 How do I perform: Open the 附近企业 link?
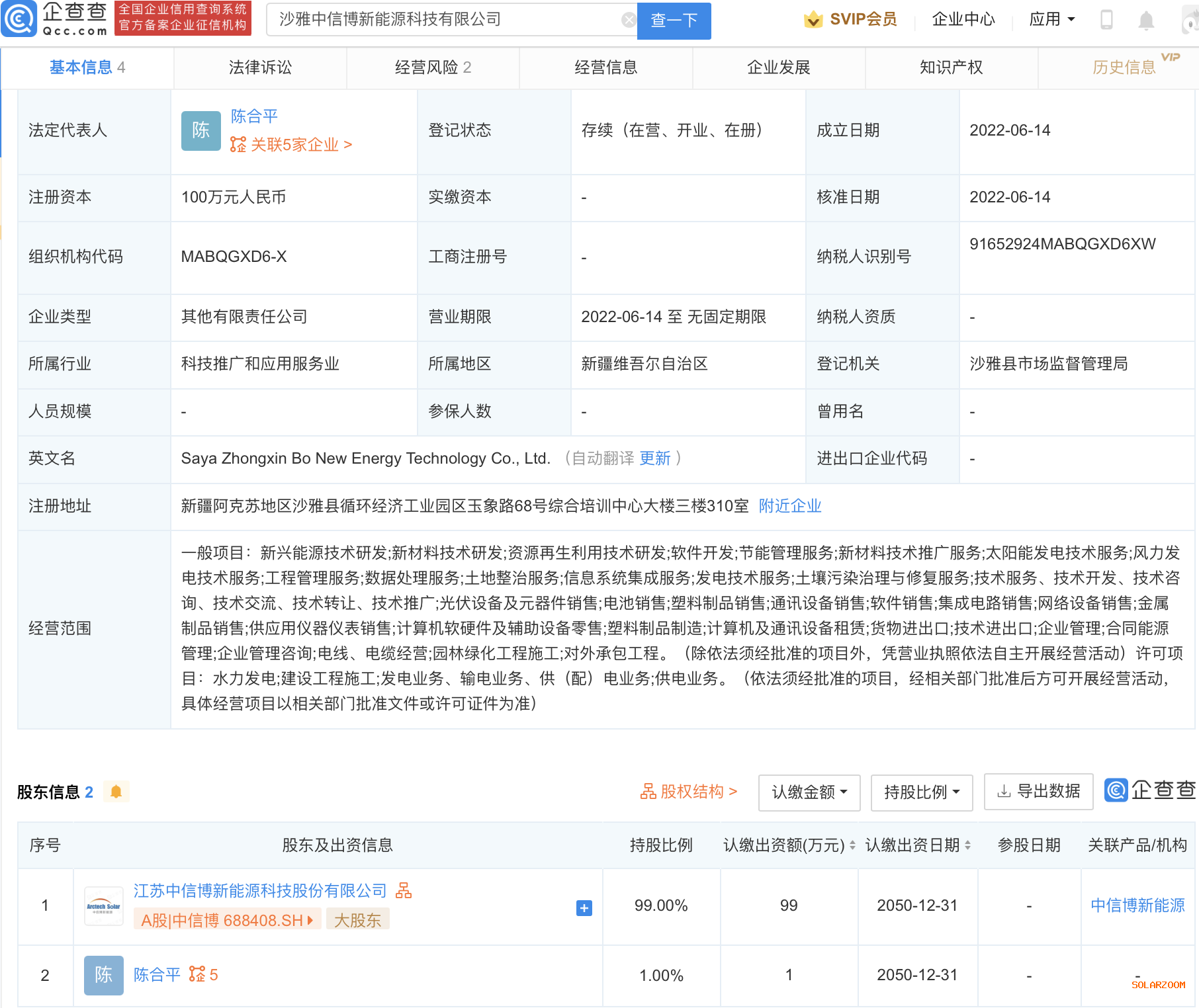pos(789,506)
